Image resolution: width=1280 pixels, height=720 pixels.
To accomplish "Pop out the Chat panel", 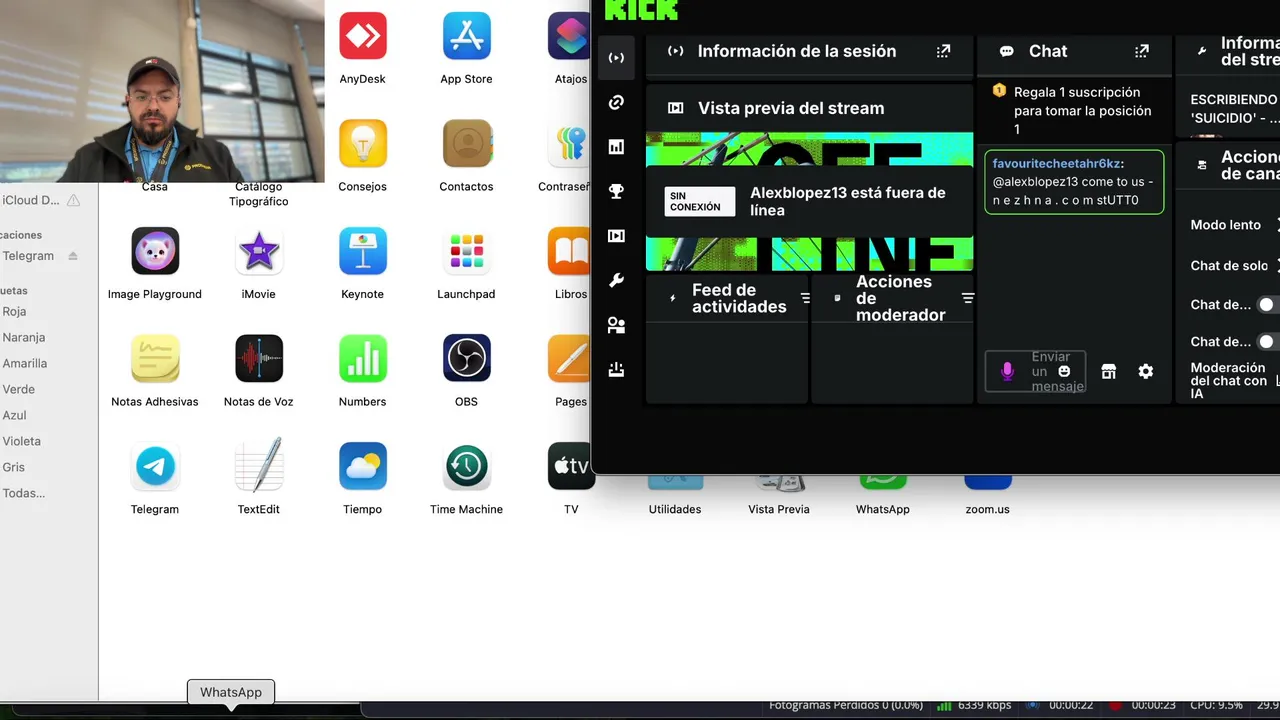I will point(1142,51).
